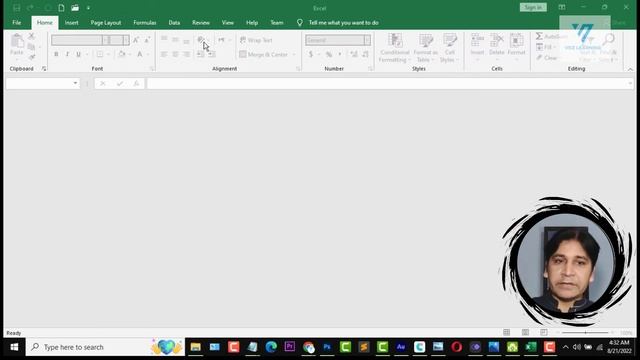The height and width of the screenshot is (360, 640).
Task: Open the font size dropdown
Action: [x=126, y=40]
